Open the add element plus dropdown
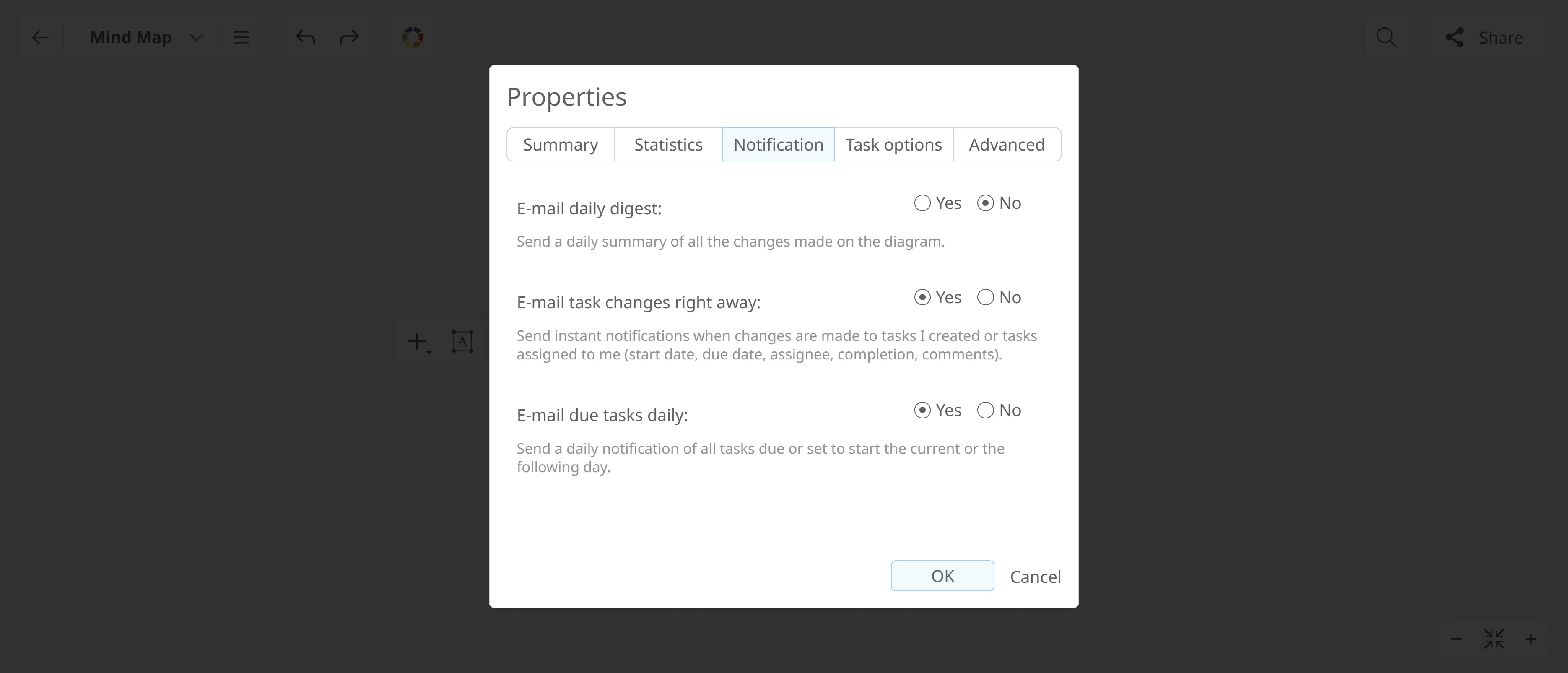 [x=419, y=342]
